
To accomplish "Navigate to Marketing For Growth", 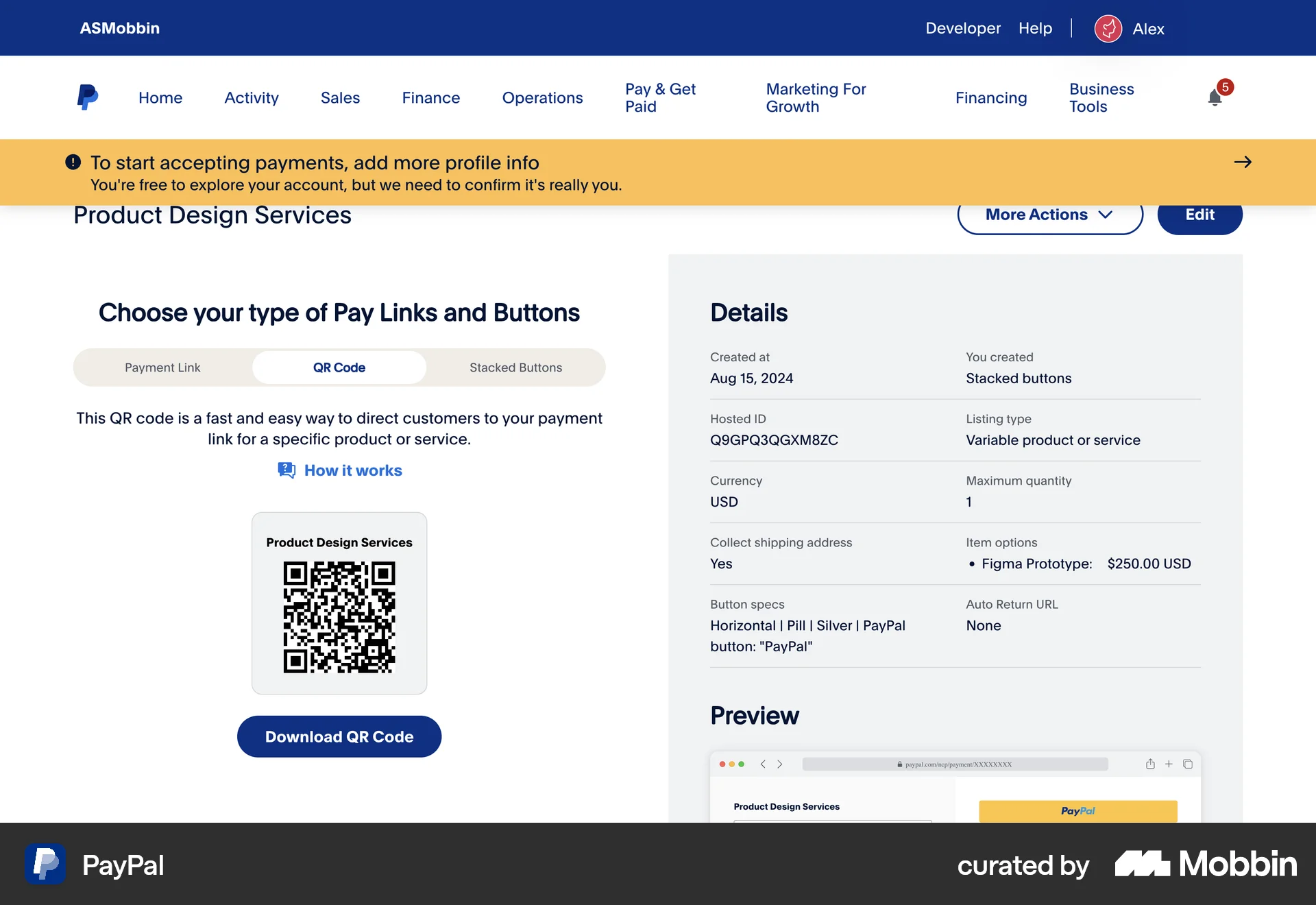I will pyautogui.click(x=816, y=97).
